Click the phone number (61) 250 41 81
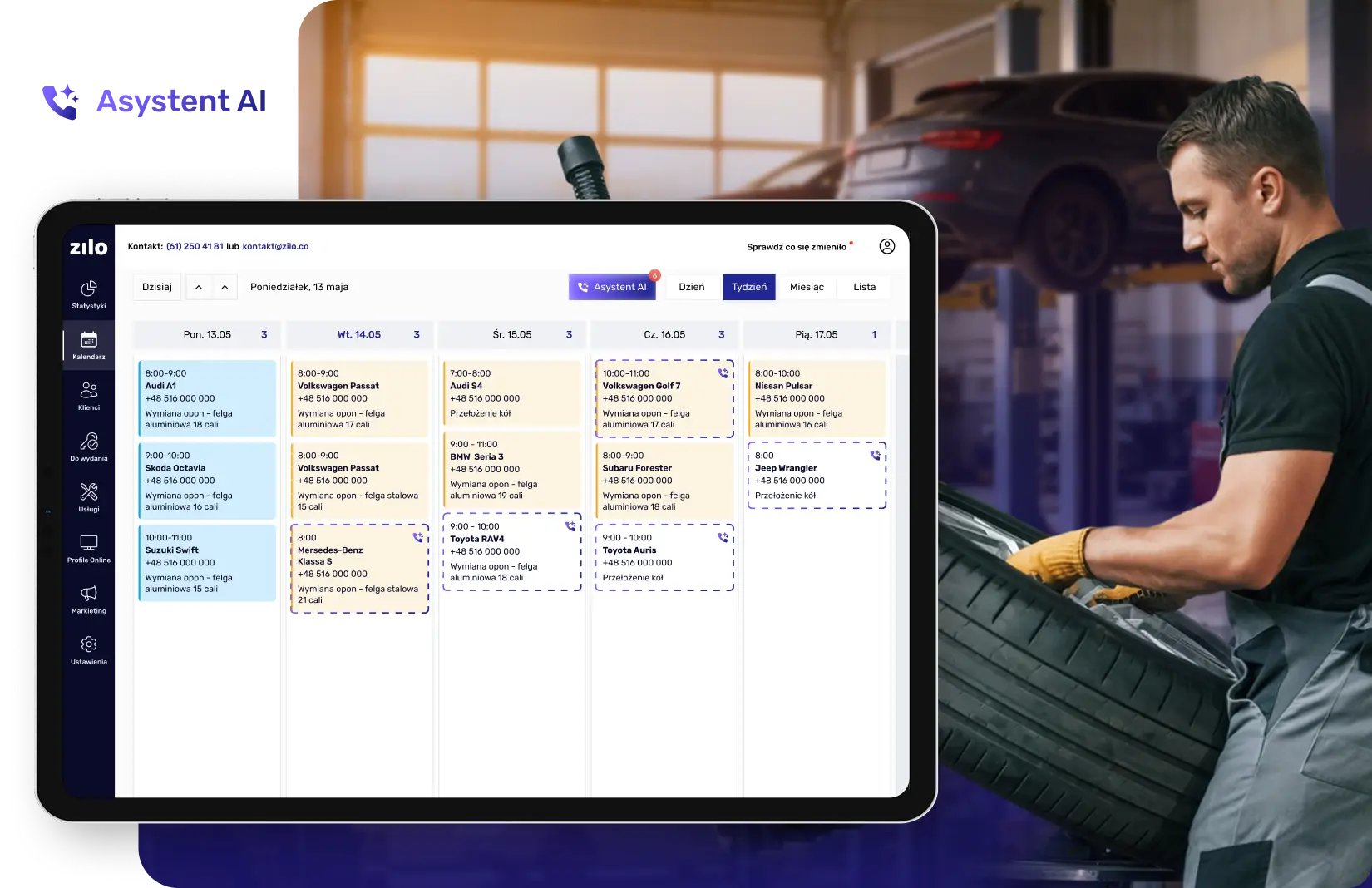Viewport: 1372px width, 888px height. tap(195, 246)
